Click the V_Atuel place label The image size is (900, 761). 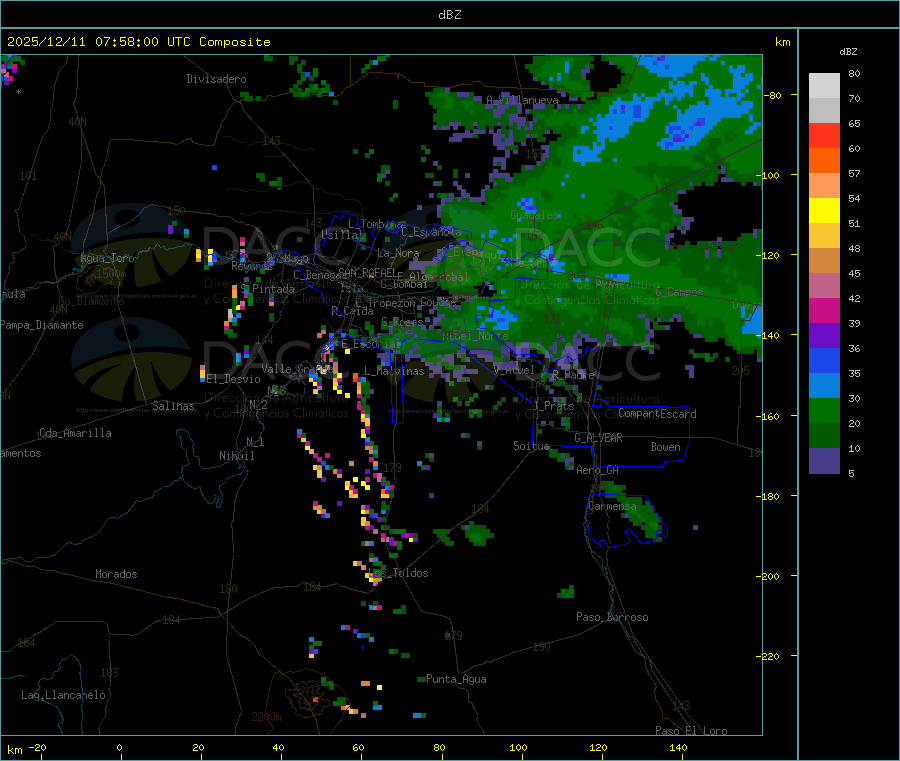(x=514, y=370)
